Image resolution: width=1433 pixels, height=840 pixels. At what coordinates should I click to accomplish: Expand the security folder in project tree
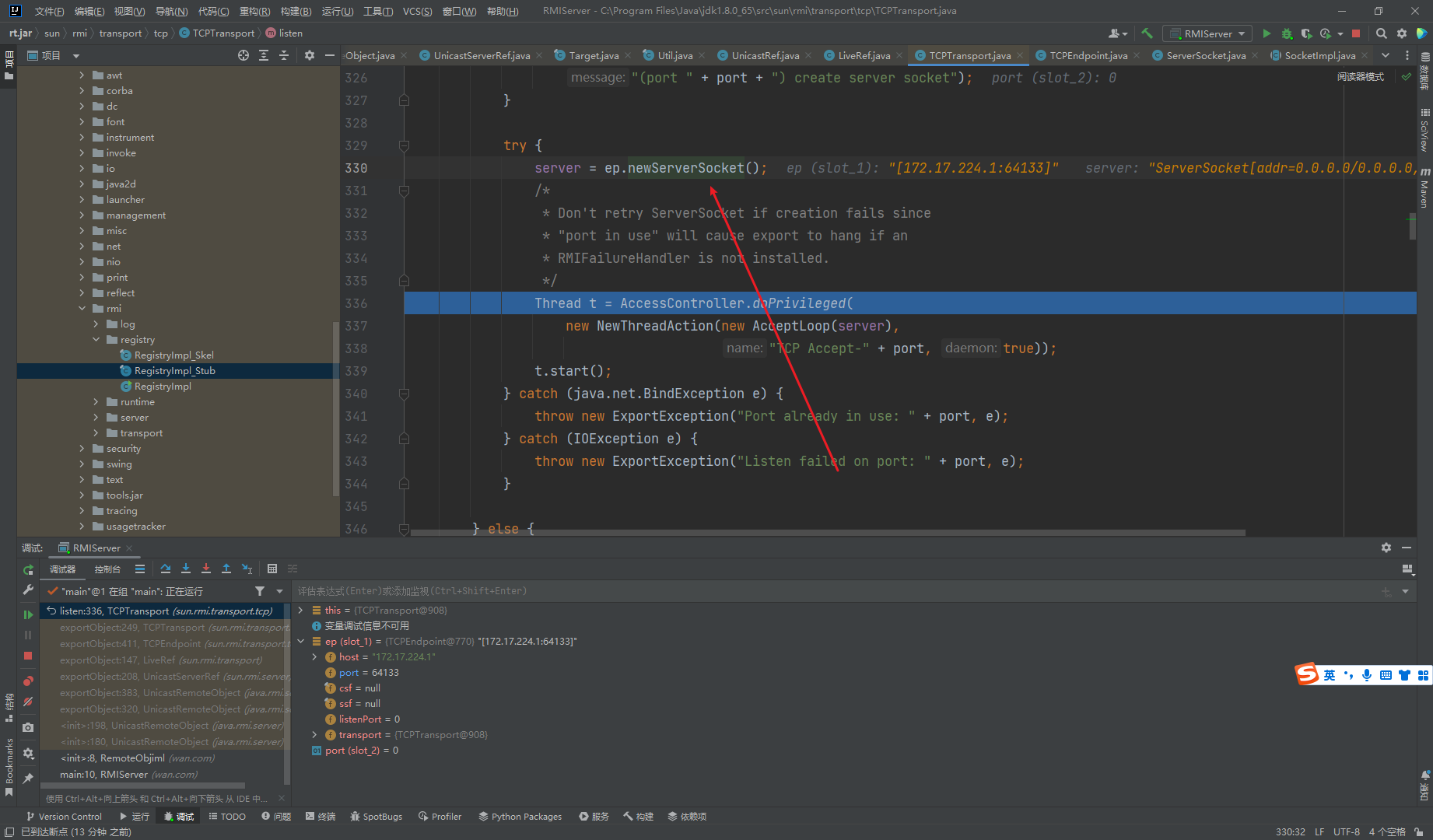point(82,449)
